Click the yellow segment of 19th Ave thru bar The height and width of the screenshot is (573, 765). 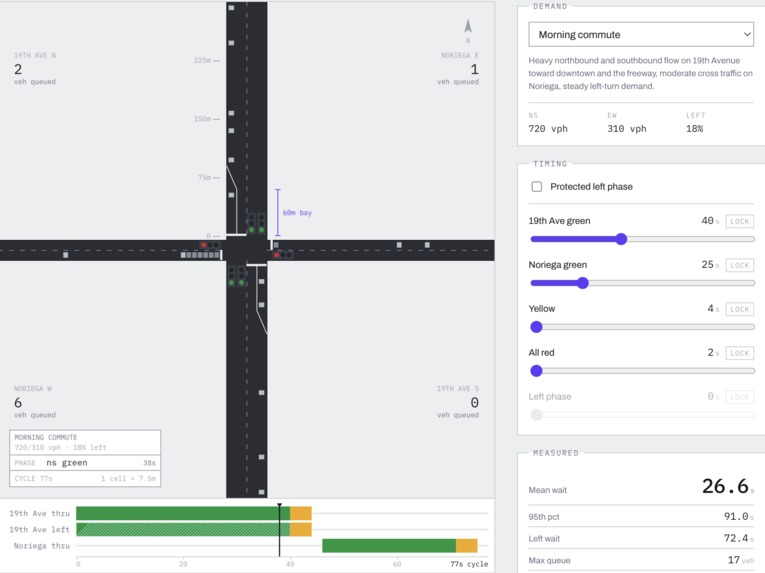click(301, 513)
